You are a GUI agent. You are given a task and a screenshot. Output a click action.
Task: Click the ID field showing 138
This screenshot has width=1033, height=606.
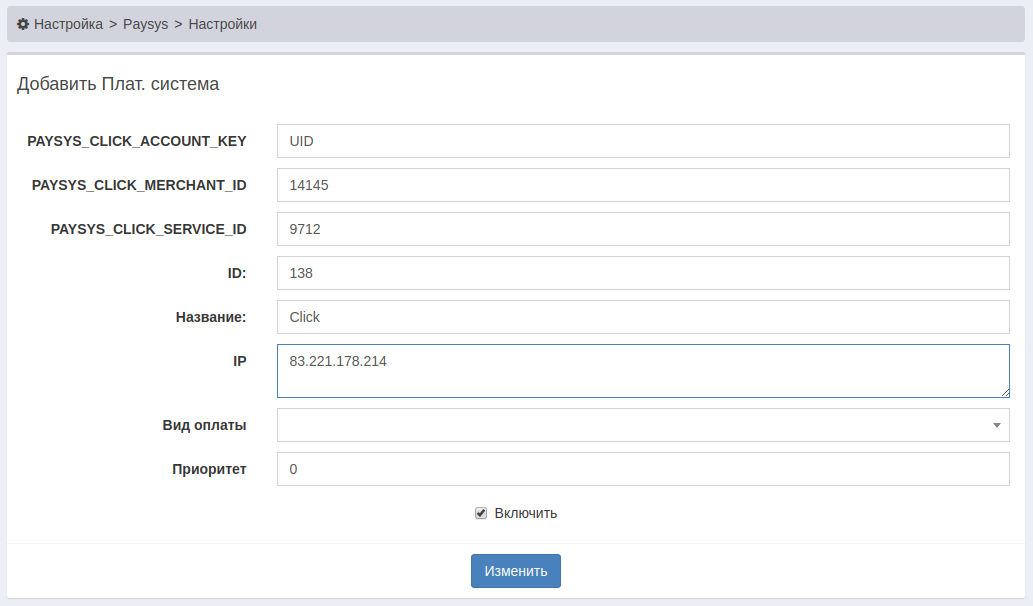[642, 273]
